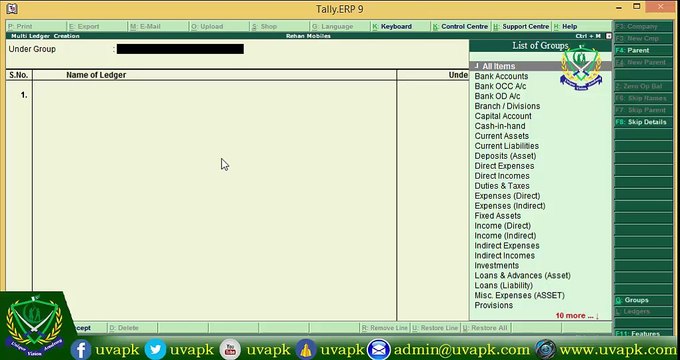Select Misc. Expenses (ASSET) group

pos(520,296)
